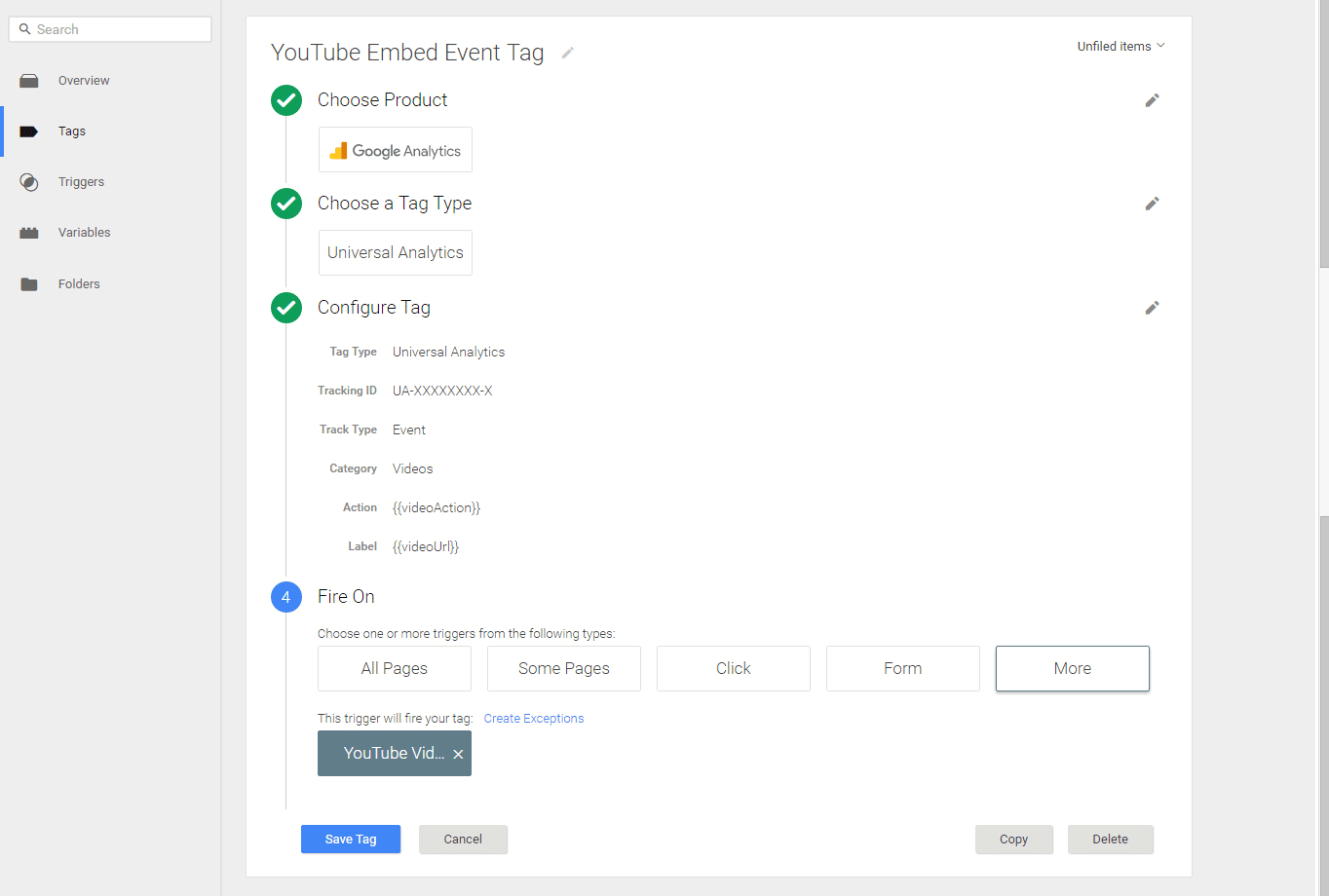Screen dimensions: 1329x896
Task: Select the More trigger type option
Action: click(x=1072, y=668)
